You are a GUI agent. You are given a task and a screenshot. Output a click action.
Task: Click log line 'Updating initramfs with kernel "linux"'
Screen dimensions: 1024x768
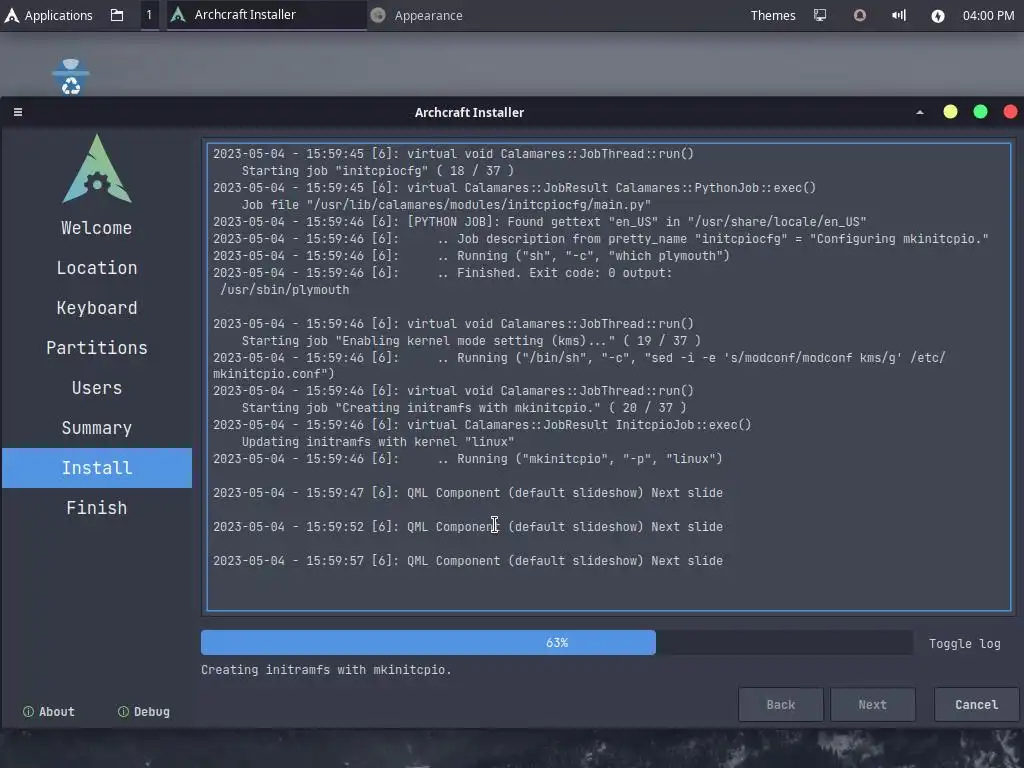pyautogui.click(x=377, y=442)
